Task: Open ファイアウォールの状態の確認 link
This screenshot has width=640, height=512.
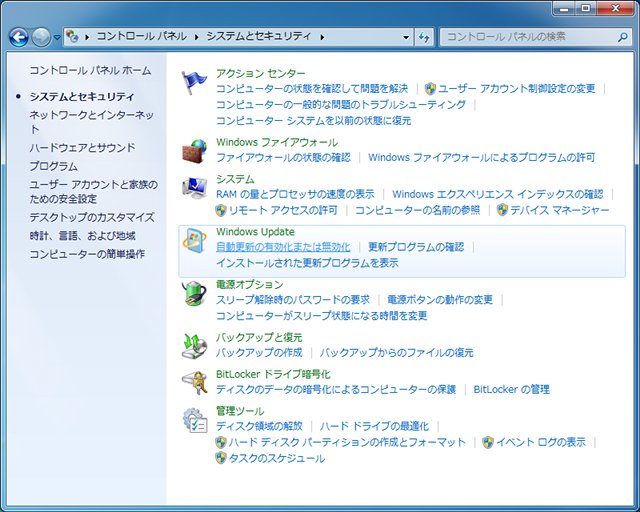Action: [x=283, y=158]
